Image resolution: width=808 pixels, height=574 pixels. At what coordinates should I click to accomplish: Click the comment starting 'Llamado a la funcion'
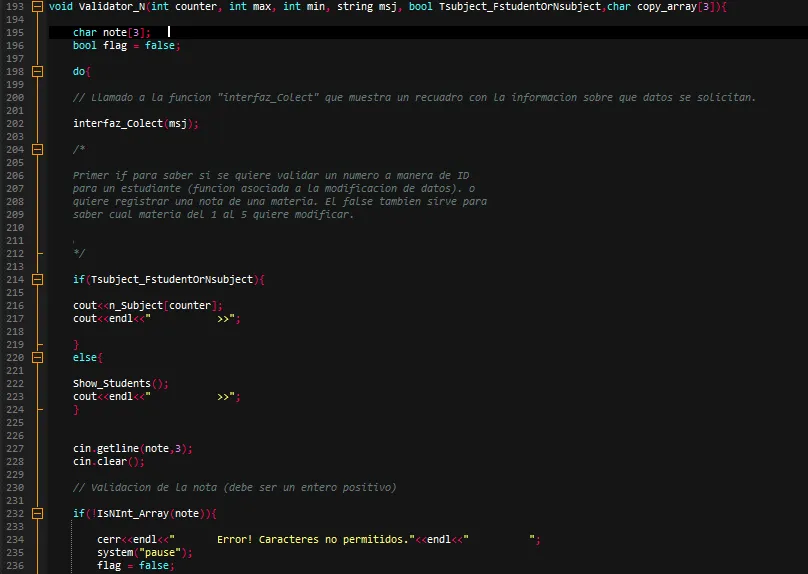click(414, 98)
